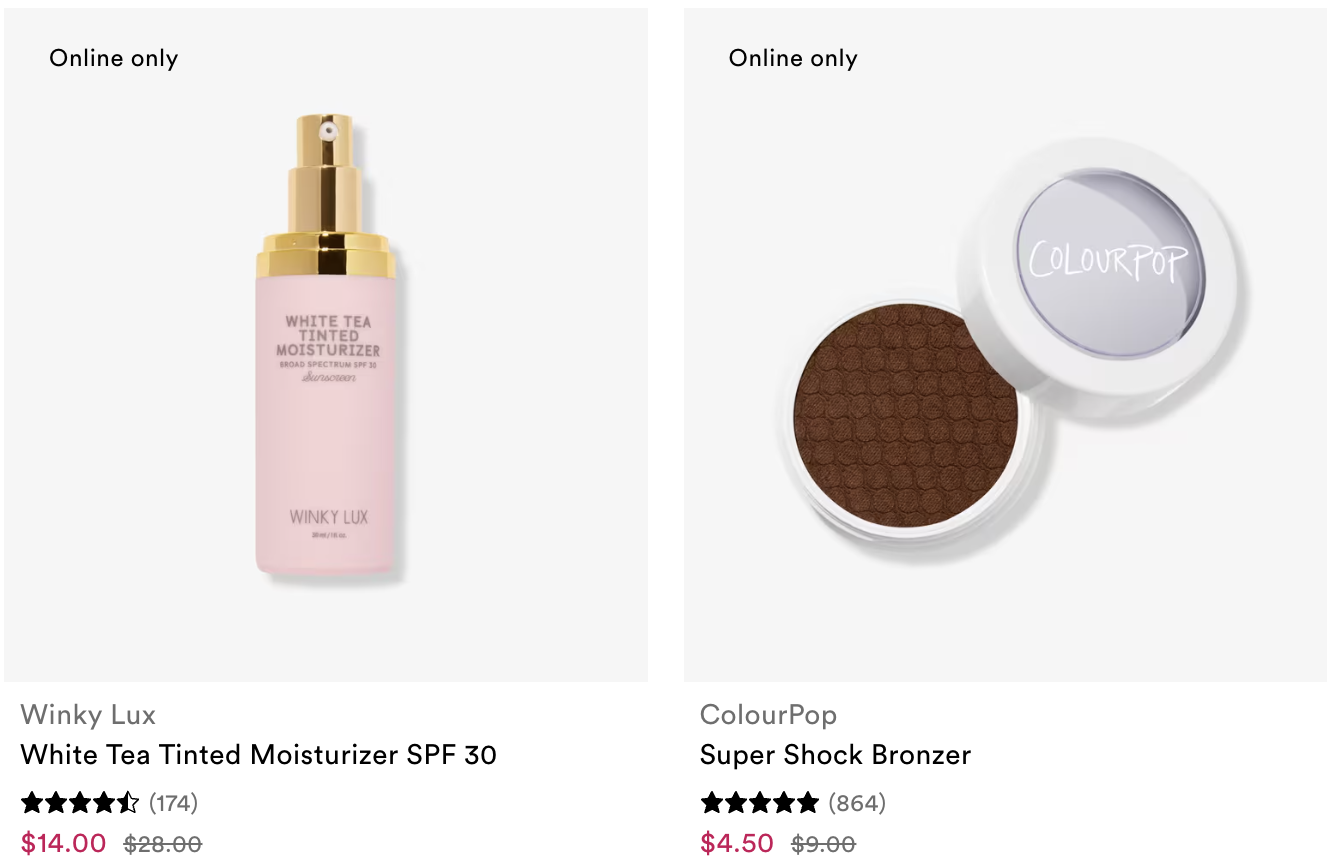Click the White Tea Tinted Moisturizer SPF 30 title
The width and height of the screenshot is (1342, 860).
[x=259, y=754]
